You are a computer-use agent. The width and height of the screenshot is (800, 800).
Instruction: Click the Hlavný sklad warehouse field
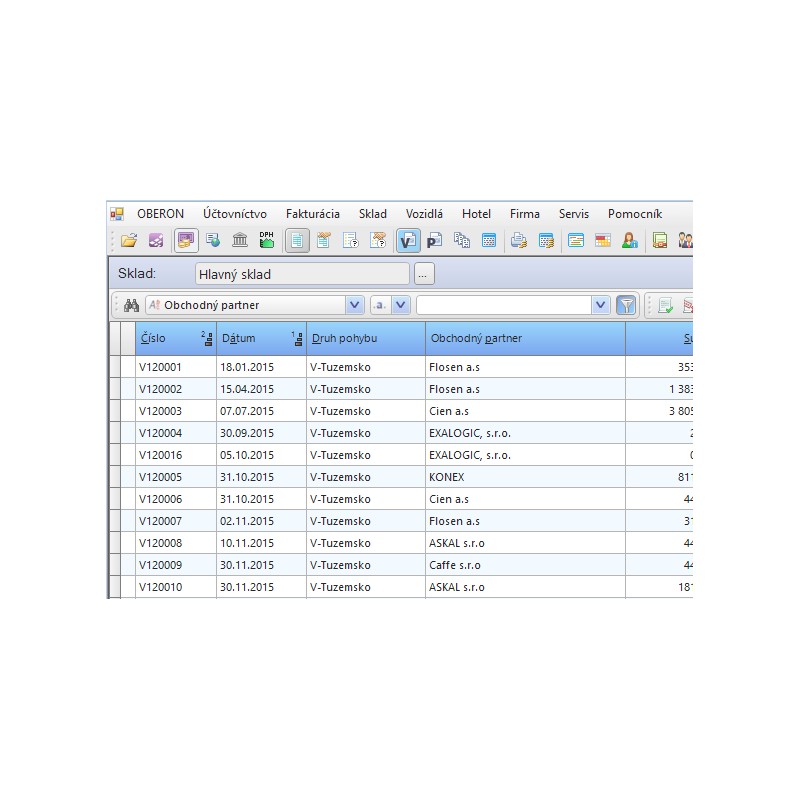(302, 274)
